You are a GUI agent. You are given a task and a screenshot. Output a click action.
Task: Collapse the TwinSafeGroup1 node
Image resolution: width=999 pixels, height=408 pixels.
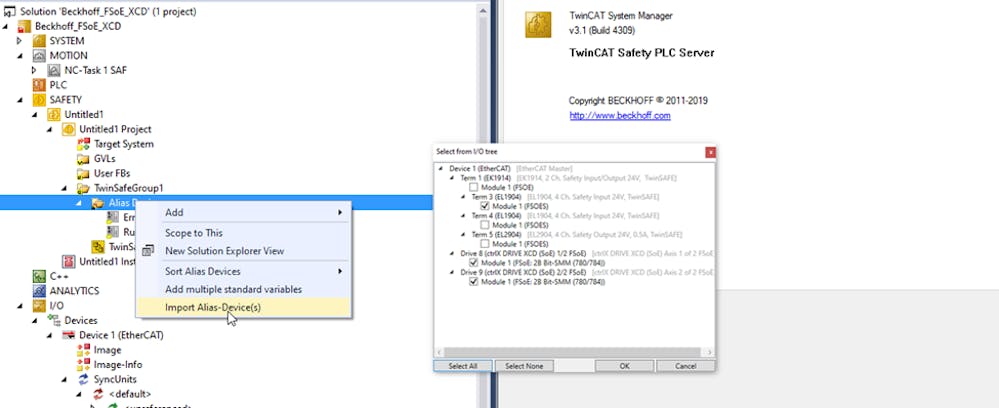point(64,188)
